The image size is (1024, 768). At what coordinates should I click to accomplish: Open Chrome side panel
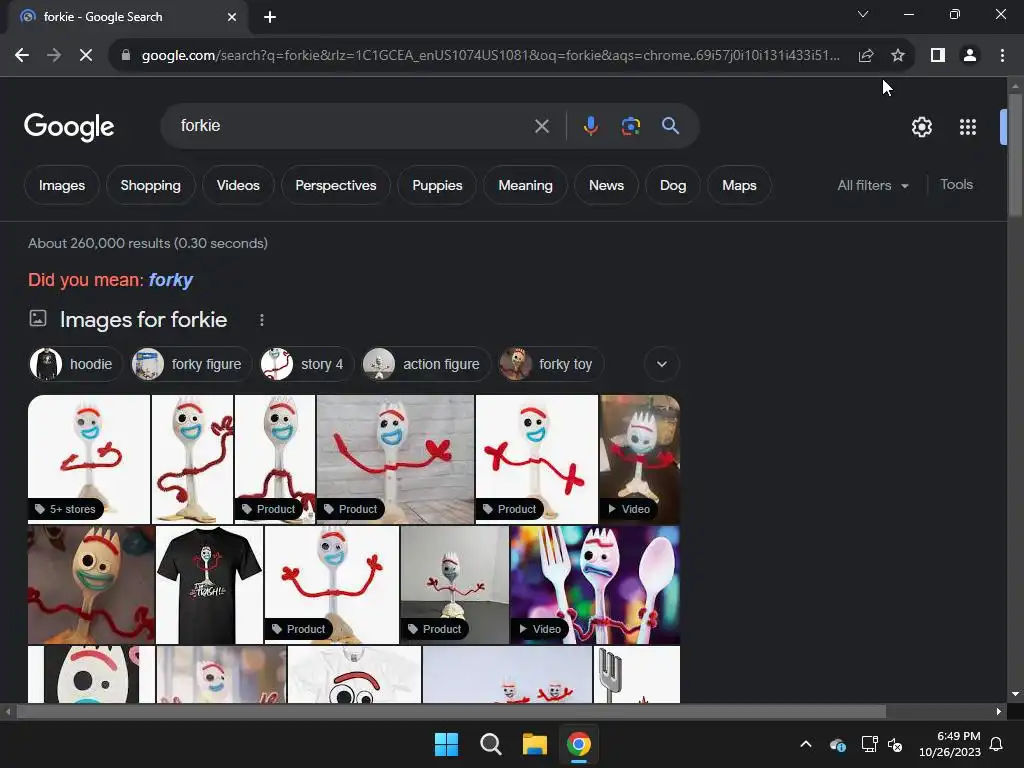click(938, 56)
